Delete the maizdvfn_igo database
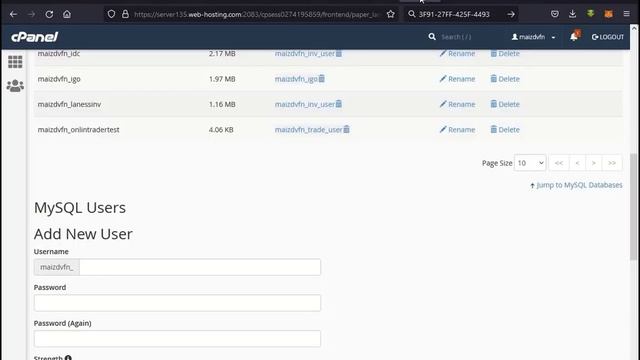Viewport: 640px width, 360px height. click(x=505, y=79)
